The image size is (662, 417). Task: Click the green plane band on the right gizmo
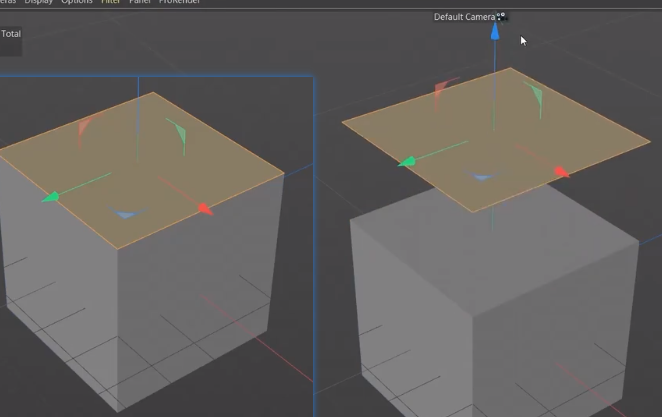pos(534,99)
